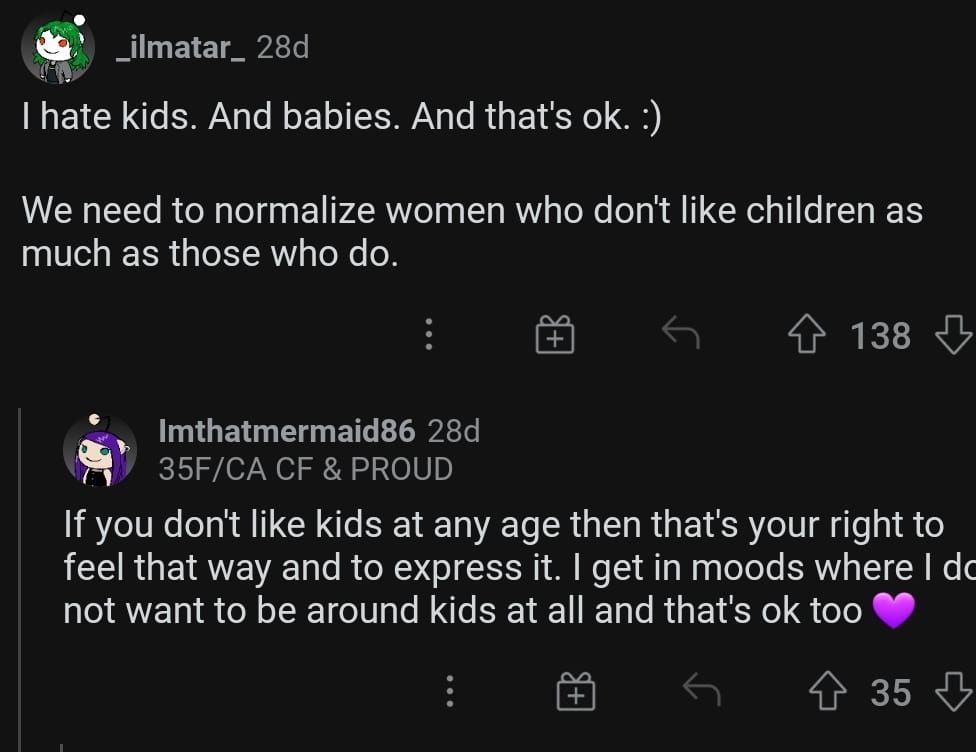Select the 35 vote count
This screenshot has height=752, width=976.
click(891, 692)
